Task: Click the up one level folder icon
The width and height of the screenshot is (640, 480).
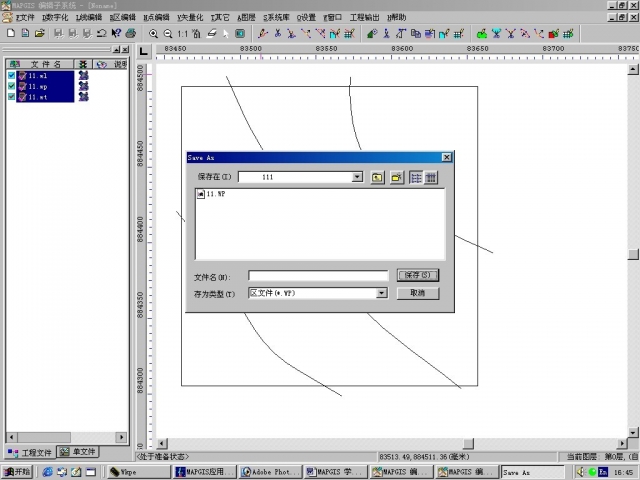Action: [378, 177]
